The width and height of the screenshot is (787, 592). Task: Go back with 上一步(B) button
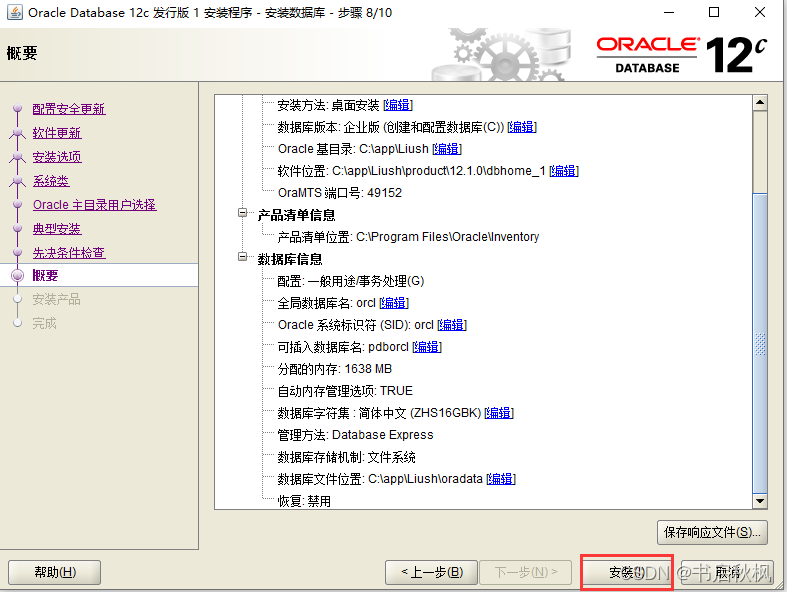tap(431, 572)
